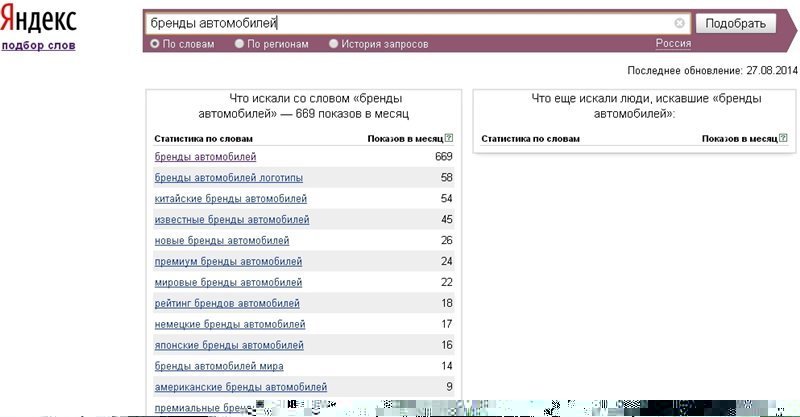Image resolution: width=800 pixels, height=417 pixels.
Task: Click right Статистика по словам column header
Action: coord(531,139)
